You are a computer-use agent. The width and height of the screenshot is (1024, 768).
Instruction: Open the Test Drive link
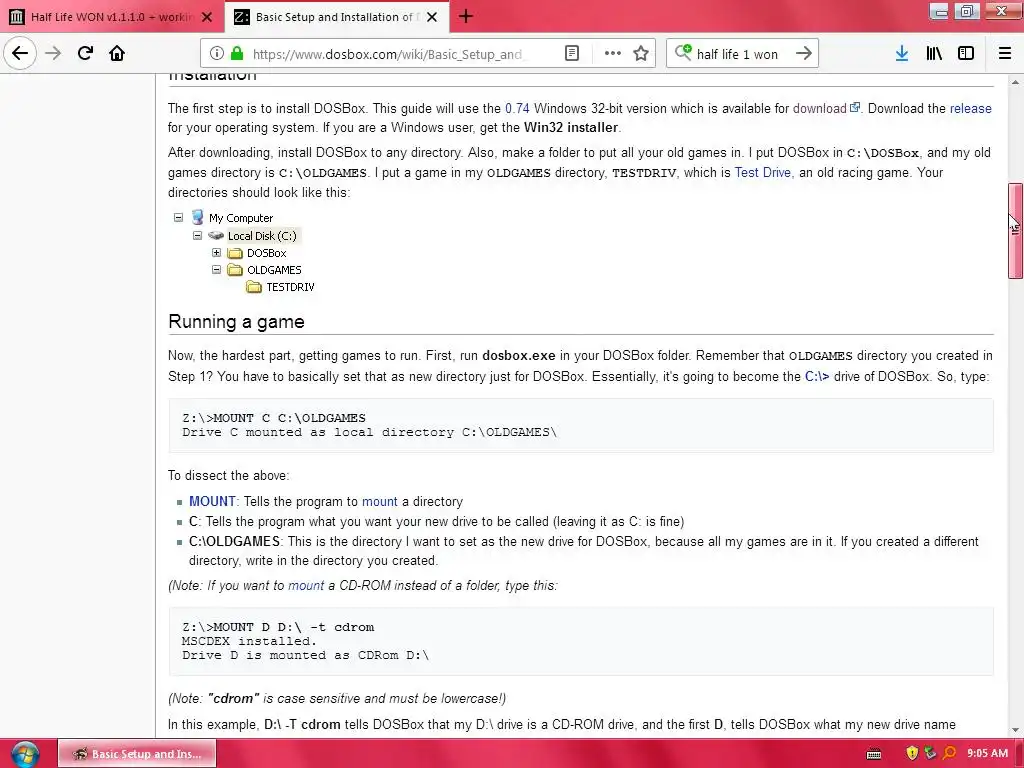[x=763, y=172]
